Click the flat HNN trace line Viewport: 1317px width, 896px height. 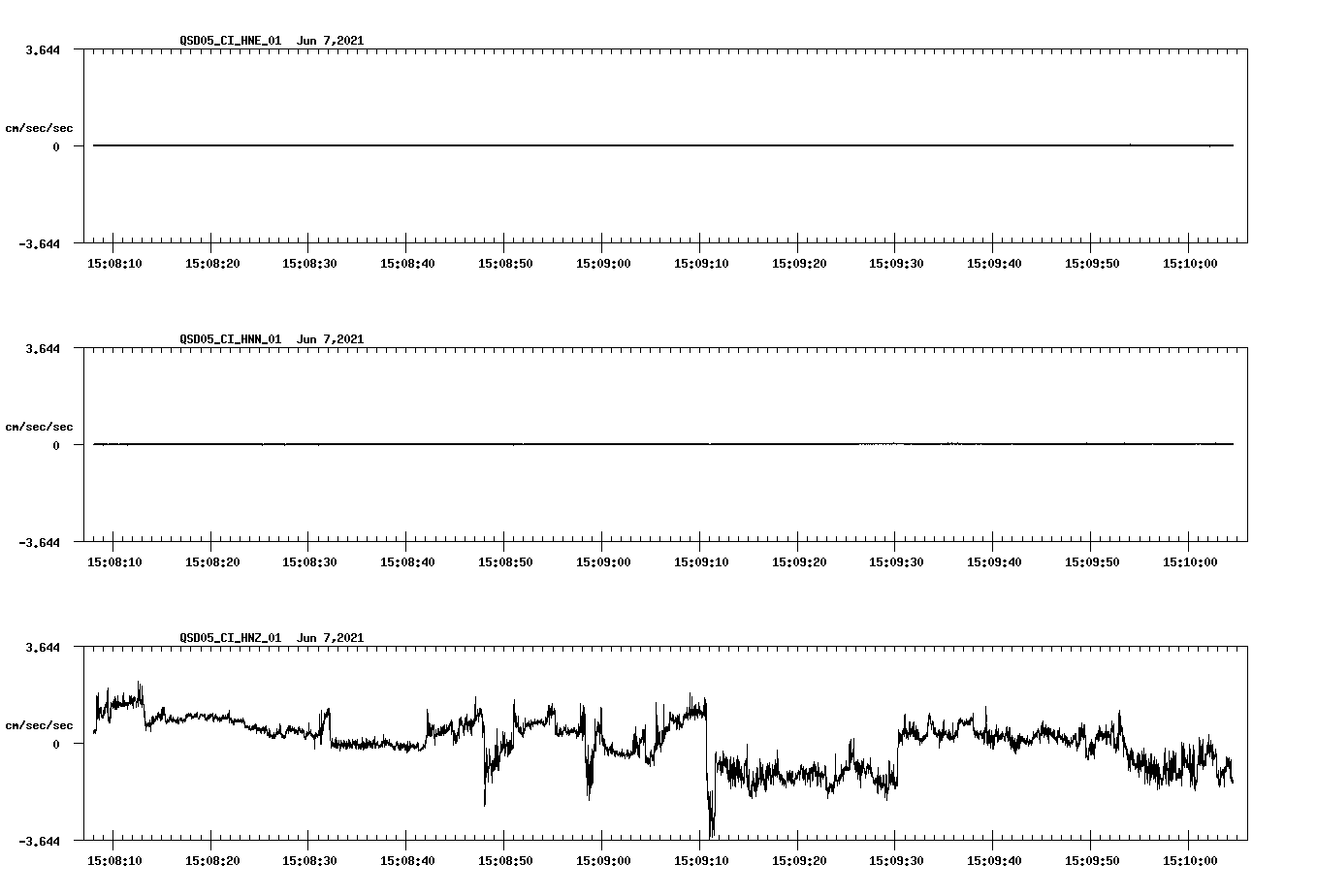point(663,444)
